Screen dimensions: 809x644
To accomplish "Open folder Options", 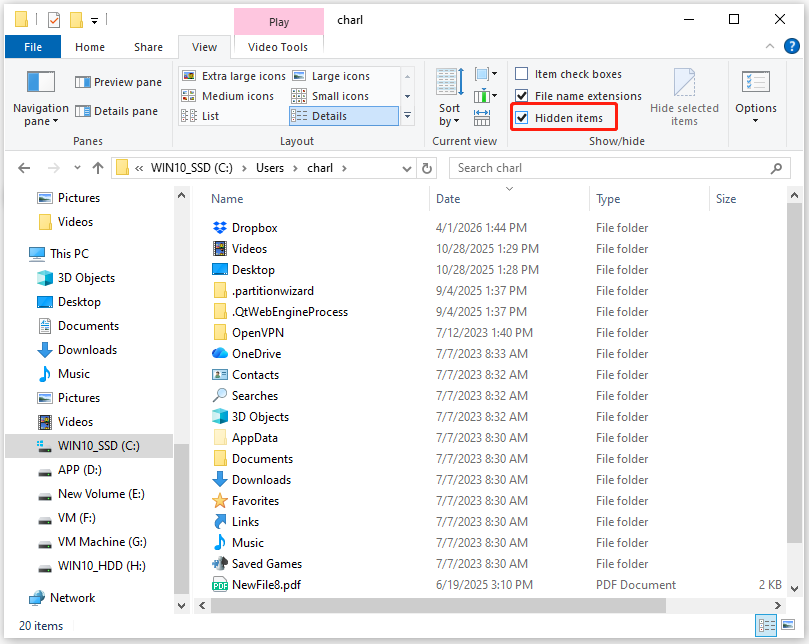I will 756,97.
